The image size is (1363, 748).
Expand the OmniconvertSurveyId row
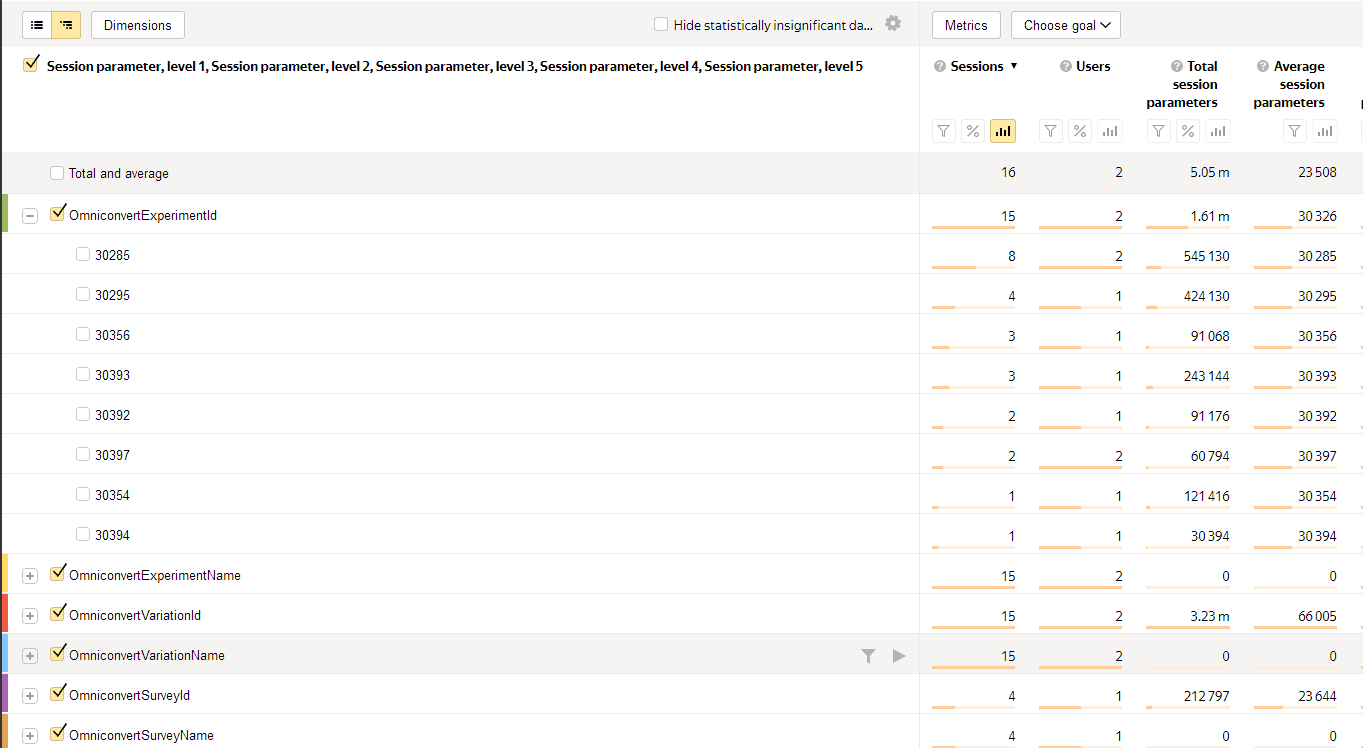coord(30,696)
